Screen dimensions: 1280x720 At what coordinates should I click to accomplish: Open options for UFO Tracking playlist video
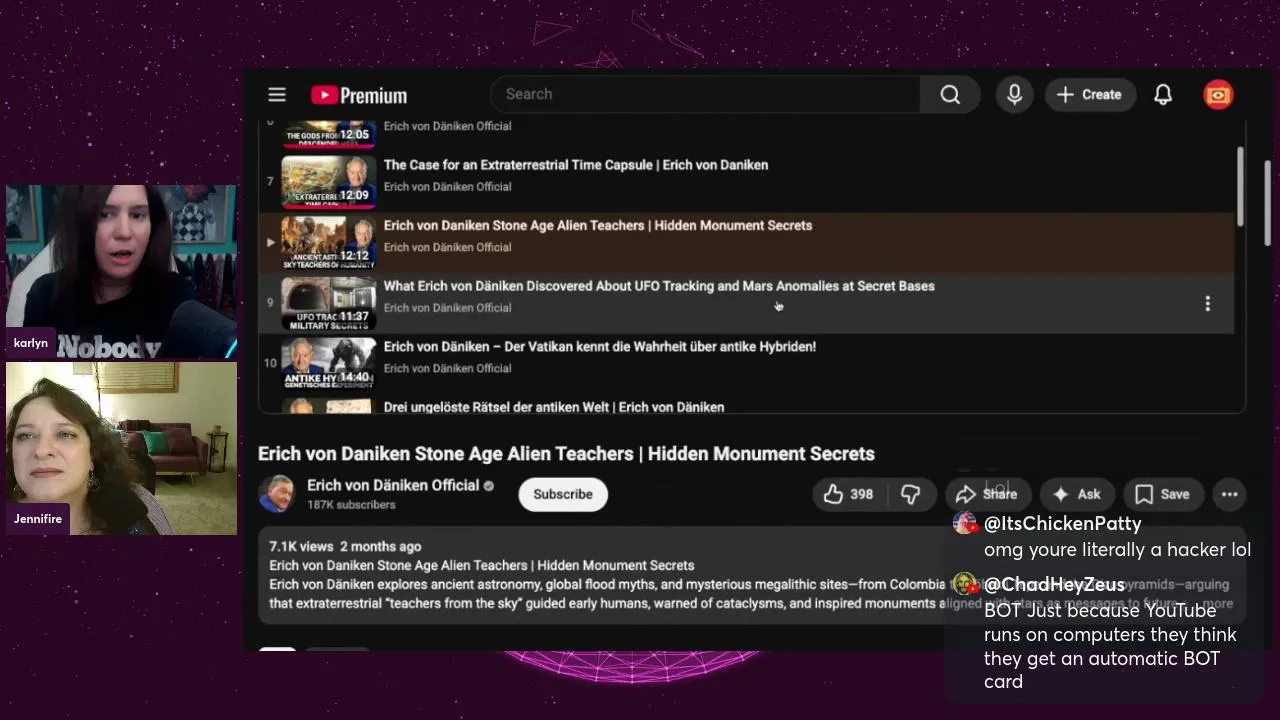[1207, 304]
